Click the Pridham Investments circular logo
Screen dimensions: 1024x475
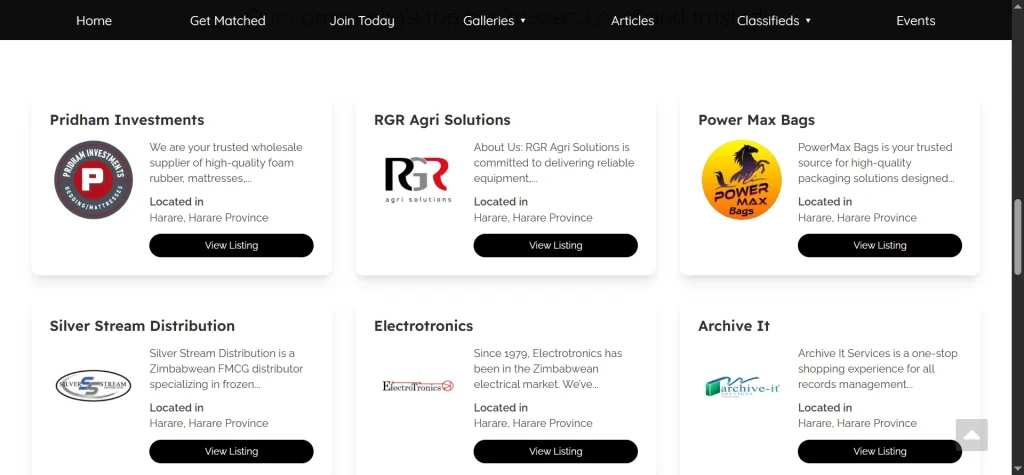[x=93, y=180]
